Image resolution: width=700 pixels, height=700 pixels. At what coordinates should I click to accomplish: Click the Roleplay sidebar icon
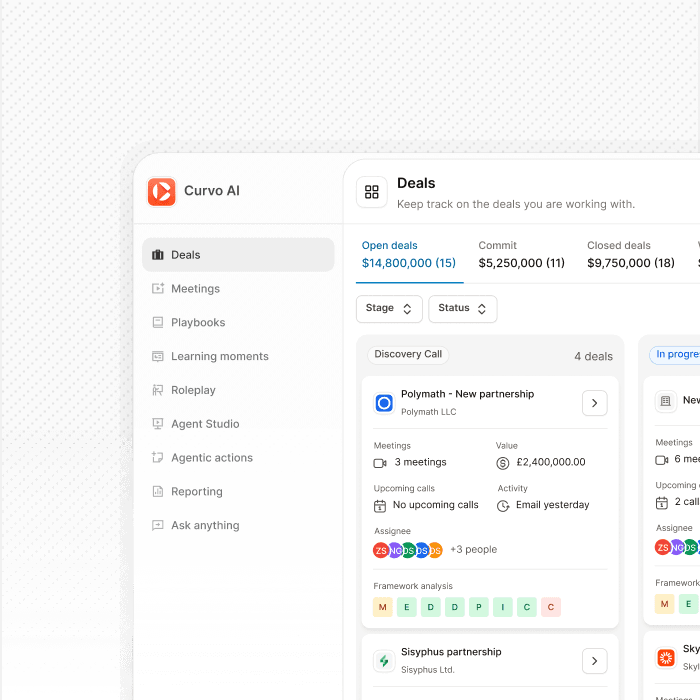(x=158, y=390)
